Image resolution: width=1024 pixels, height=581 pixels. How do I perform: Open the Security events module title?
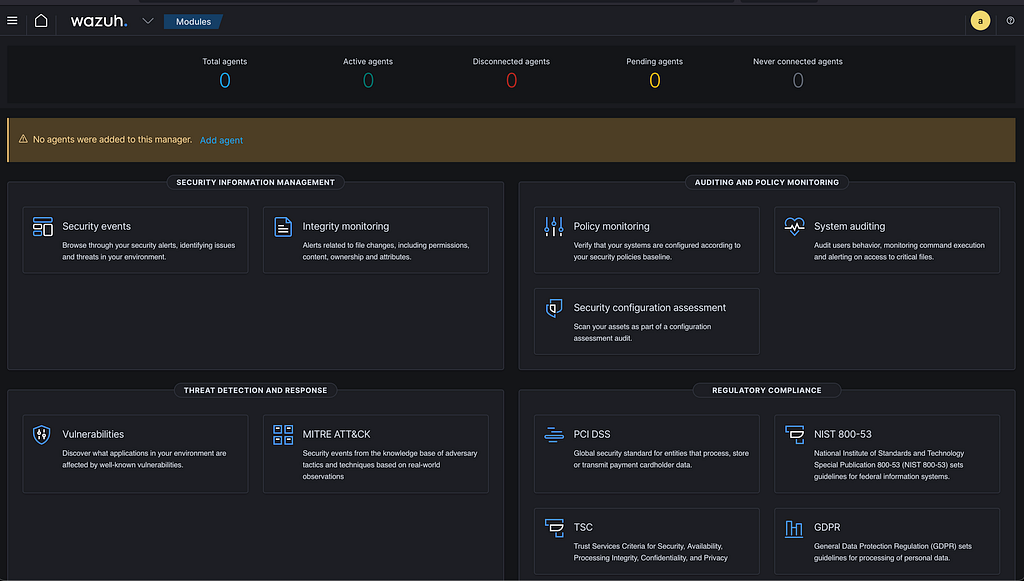[x=97, y=227]
